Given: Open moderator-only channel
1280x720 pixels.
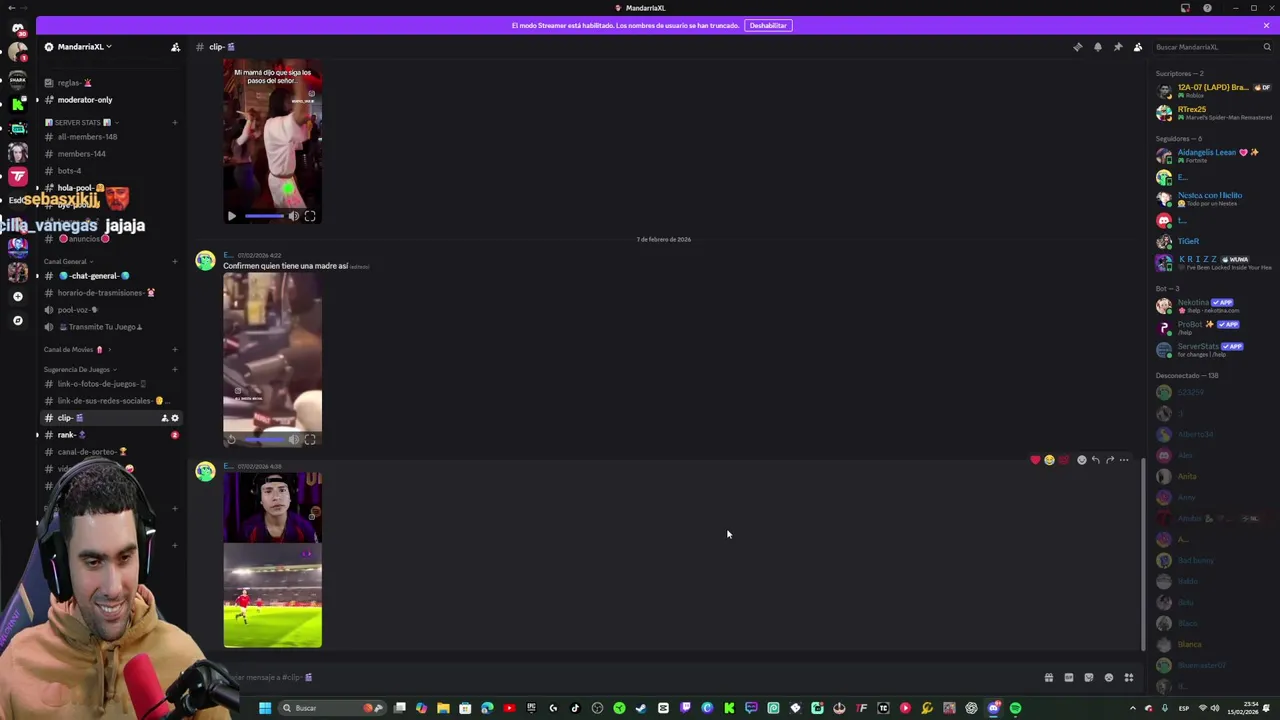Looking at the screenshot, I should coord(110,100).
